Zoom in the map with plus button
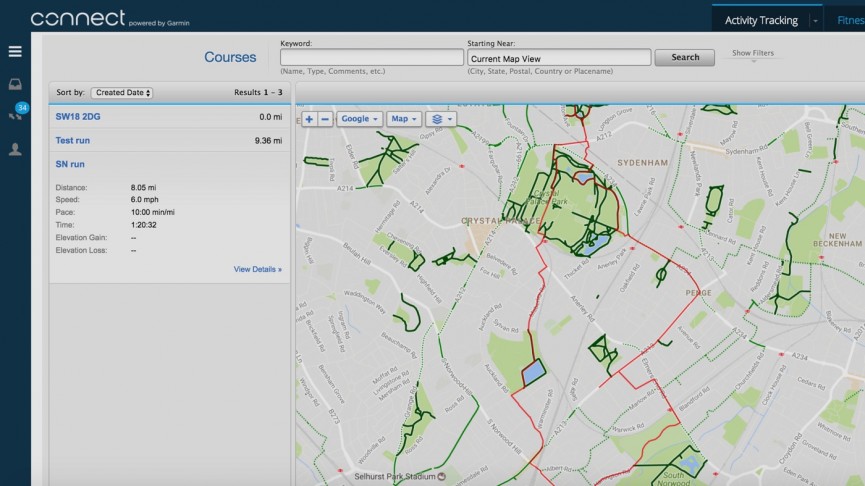Image resolution: width=865 pixels, height=486 pixels. pos(309,118)
